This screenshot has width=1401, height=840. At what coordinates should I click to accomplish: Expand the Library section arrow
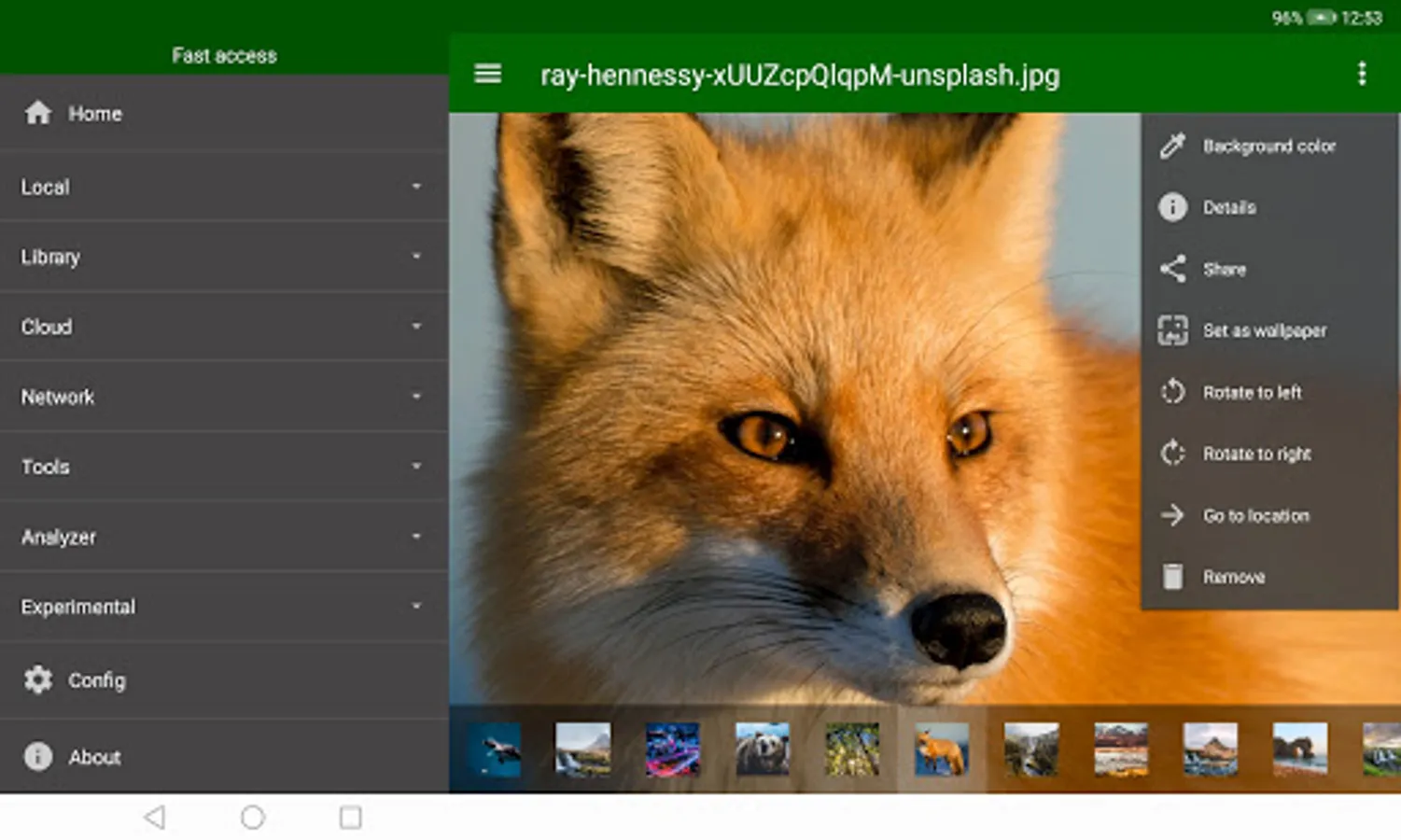pyautogui.click(x=416, y=257)
